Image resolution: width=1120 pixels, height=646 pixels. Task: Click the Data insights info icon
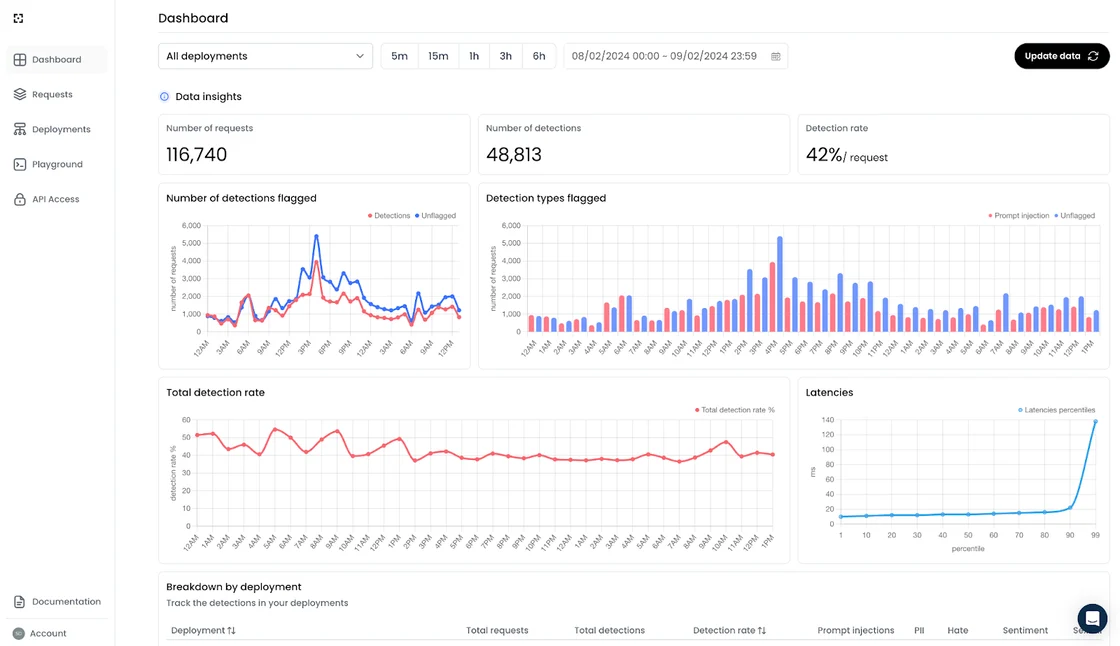(164, 96)
